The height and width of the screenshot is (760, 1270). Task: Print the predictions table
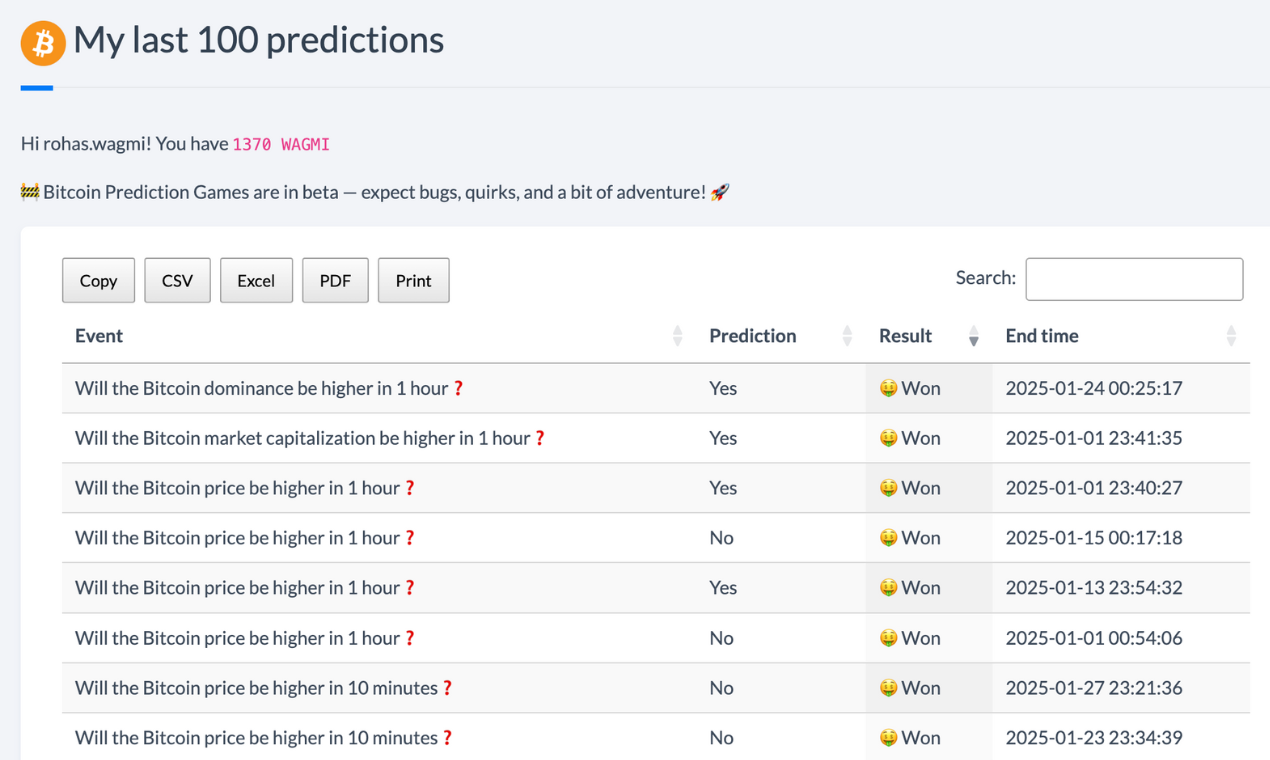tap(413, 280)
